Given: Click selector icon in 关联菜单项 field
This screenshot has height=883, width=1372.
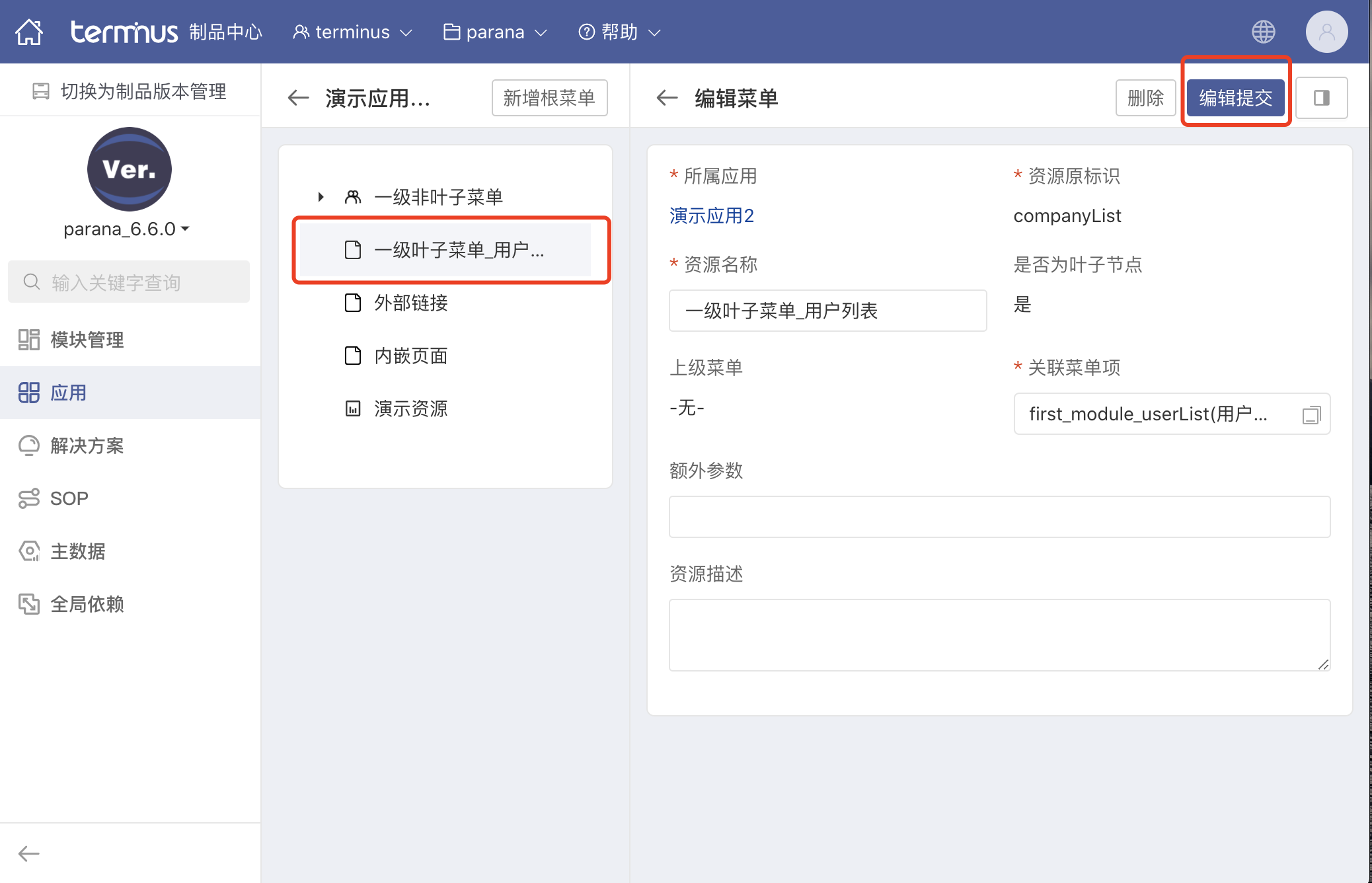Looking at the screenshot, I should (x=1311, y=414).
